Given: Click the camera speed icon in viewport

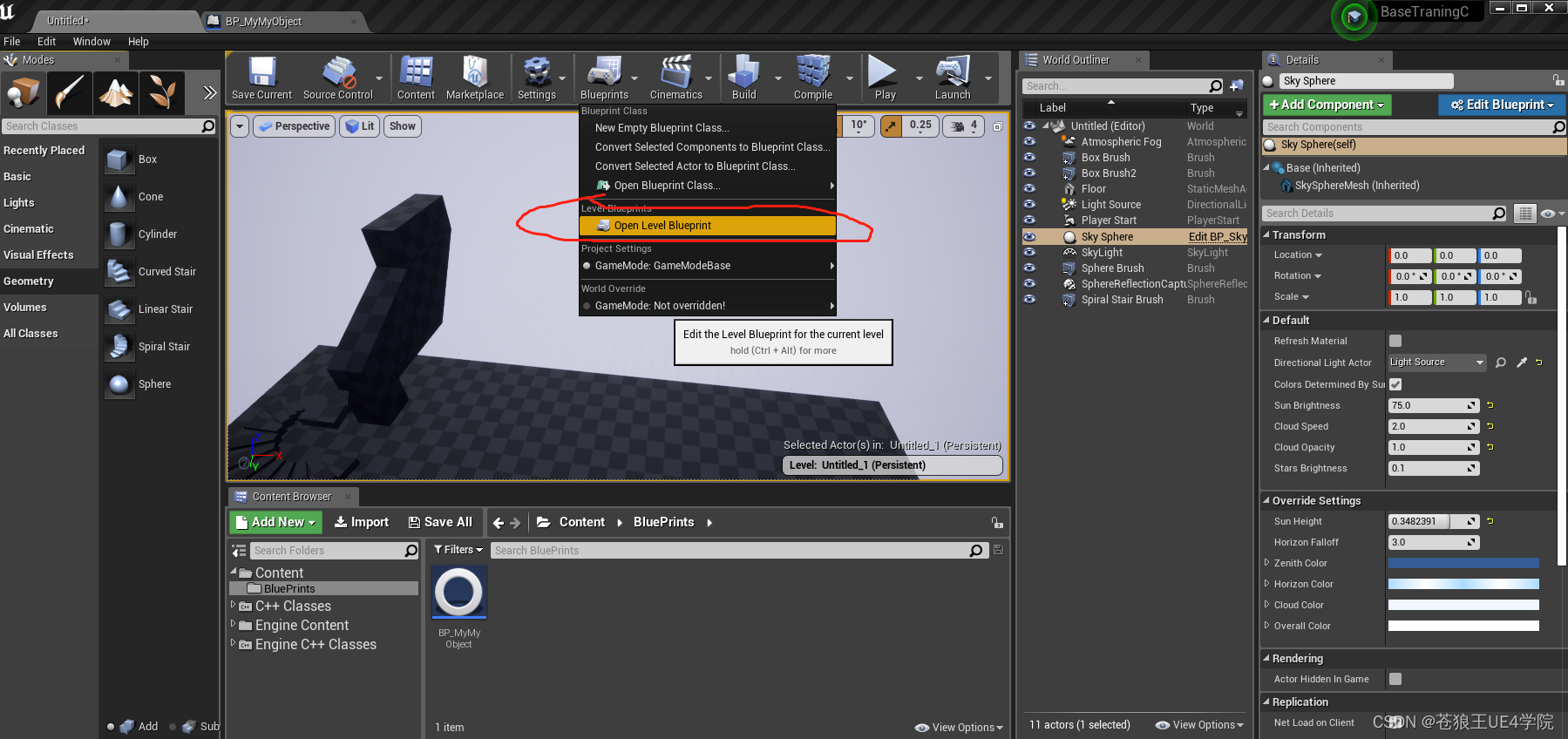Looking at the screenshot, I should (957, 126).
